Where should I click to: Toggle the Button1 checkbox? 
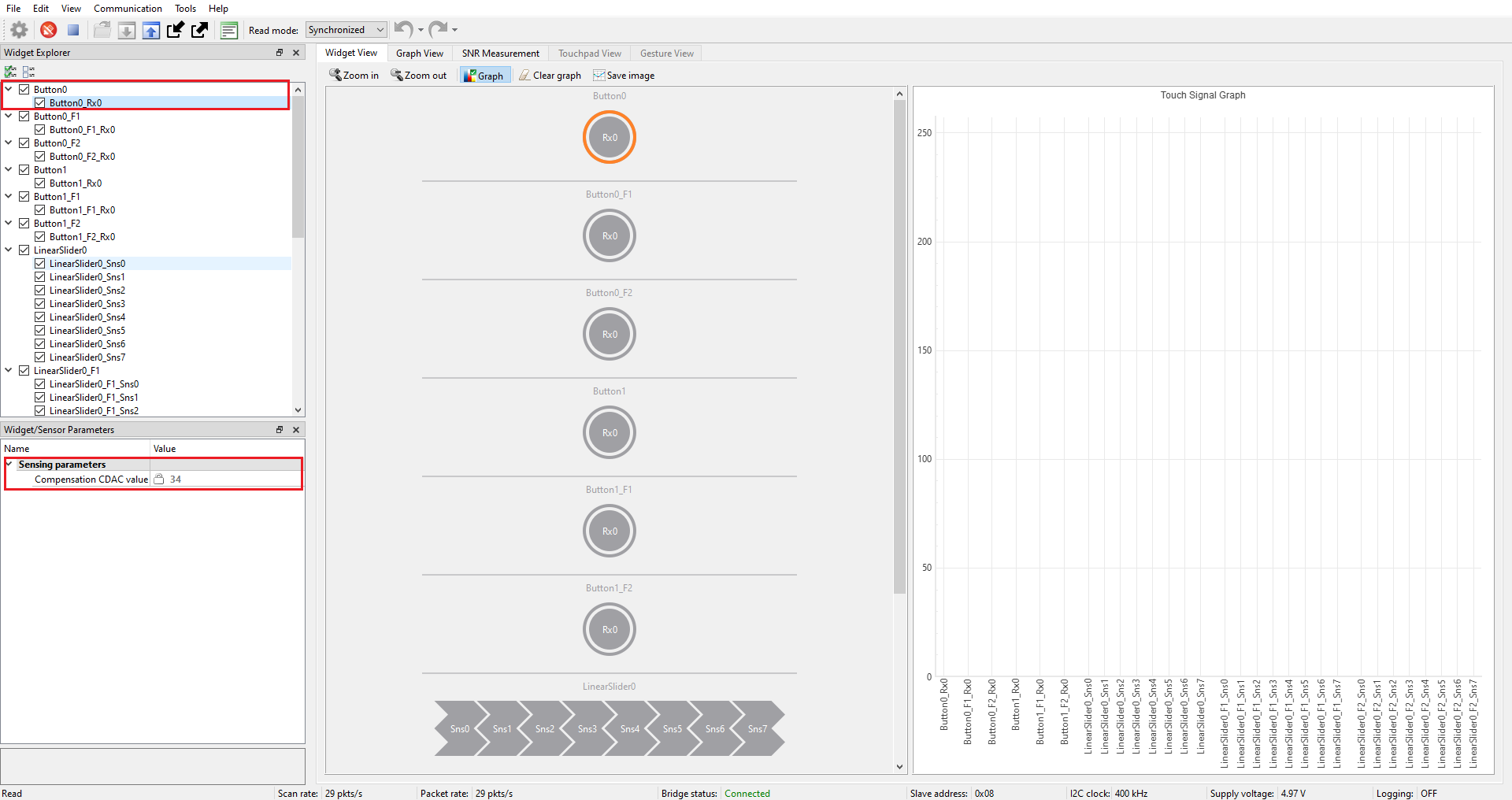coord(24,170)
